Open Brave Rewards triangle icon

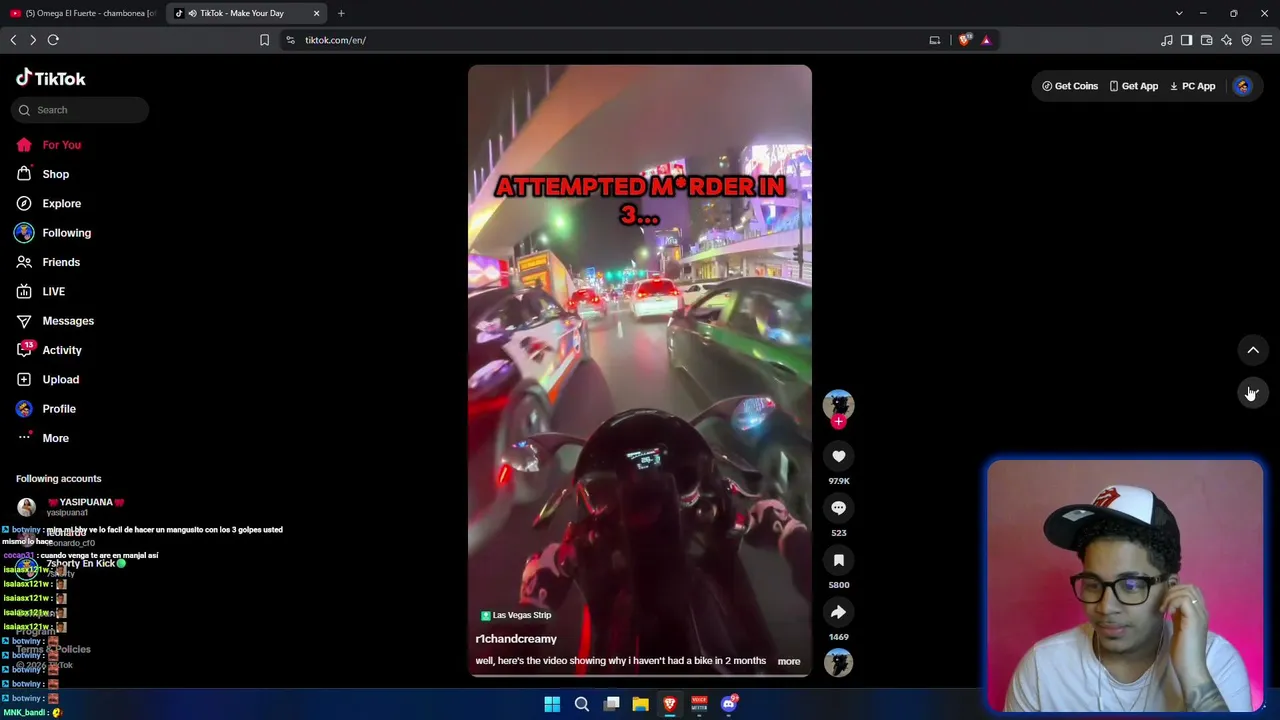point(986,40)
